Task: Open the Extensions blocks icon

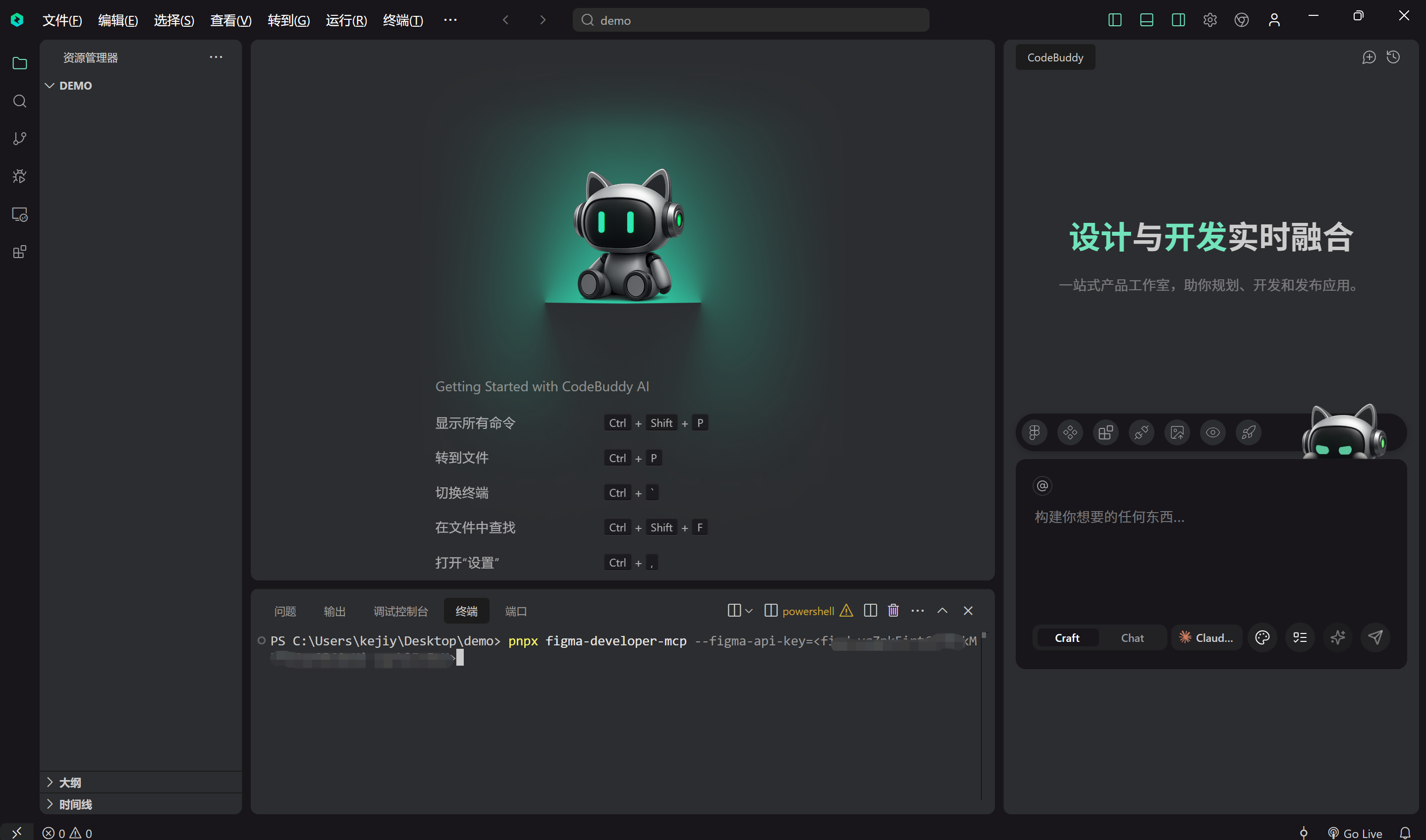Action: 20,252
